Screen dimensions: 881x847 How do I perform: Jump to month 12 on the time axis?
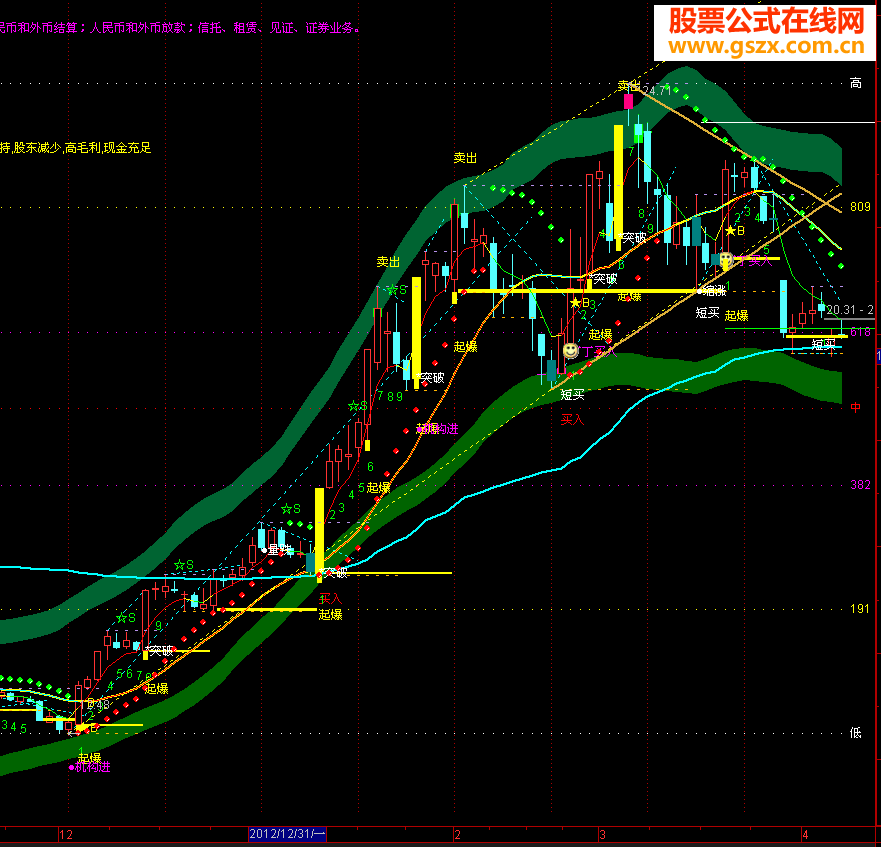(x=66, y=835)
